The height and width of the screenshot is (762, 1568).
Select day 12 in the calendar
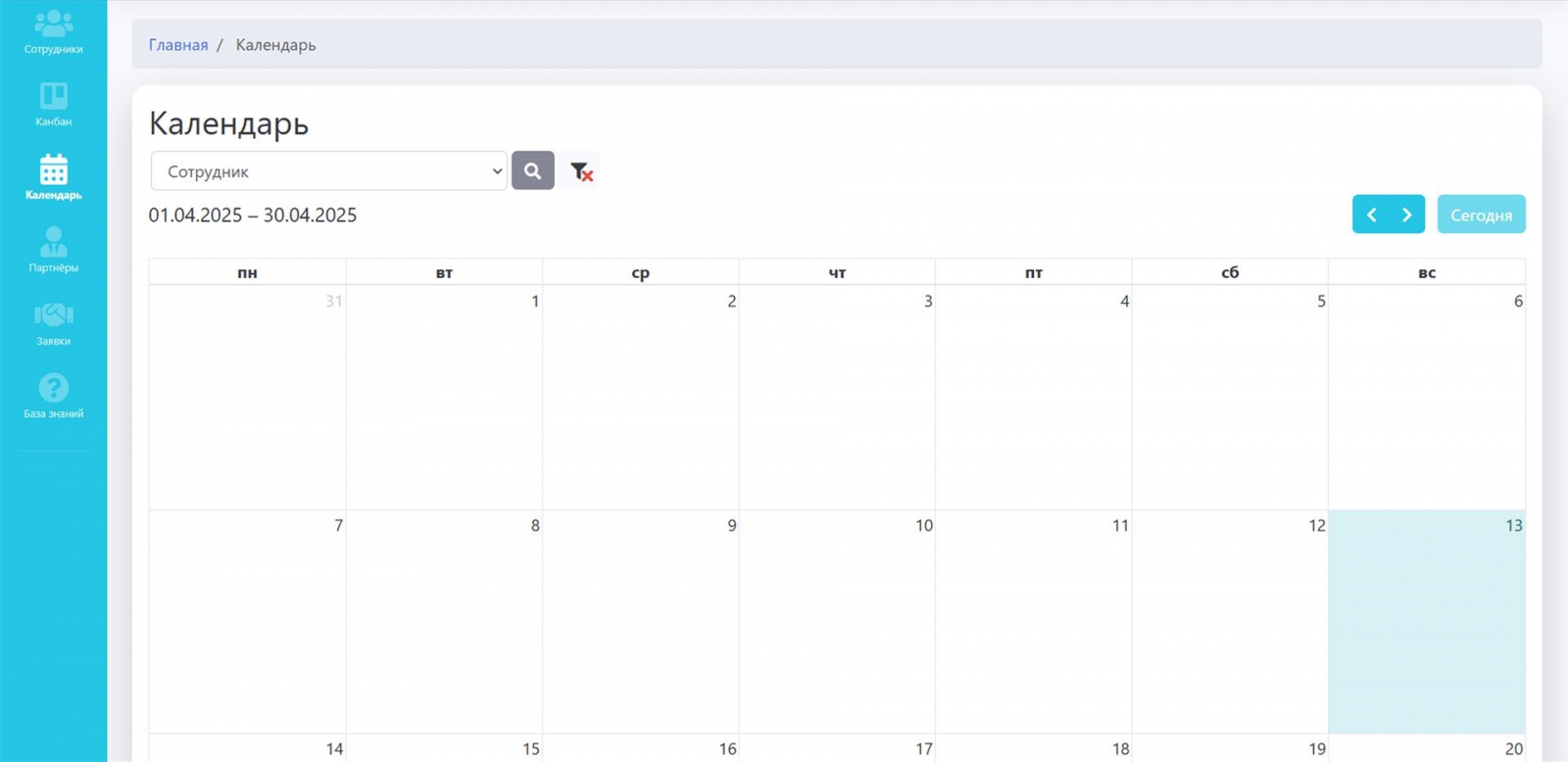tap(1230, 621)
